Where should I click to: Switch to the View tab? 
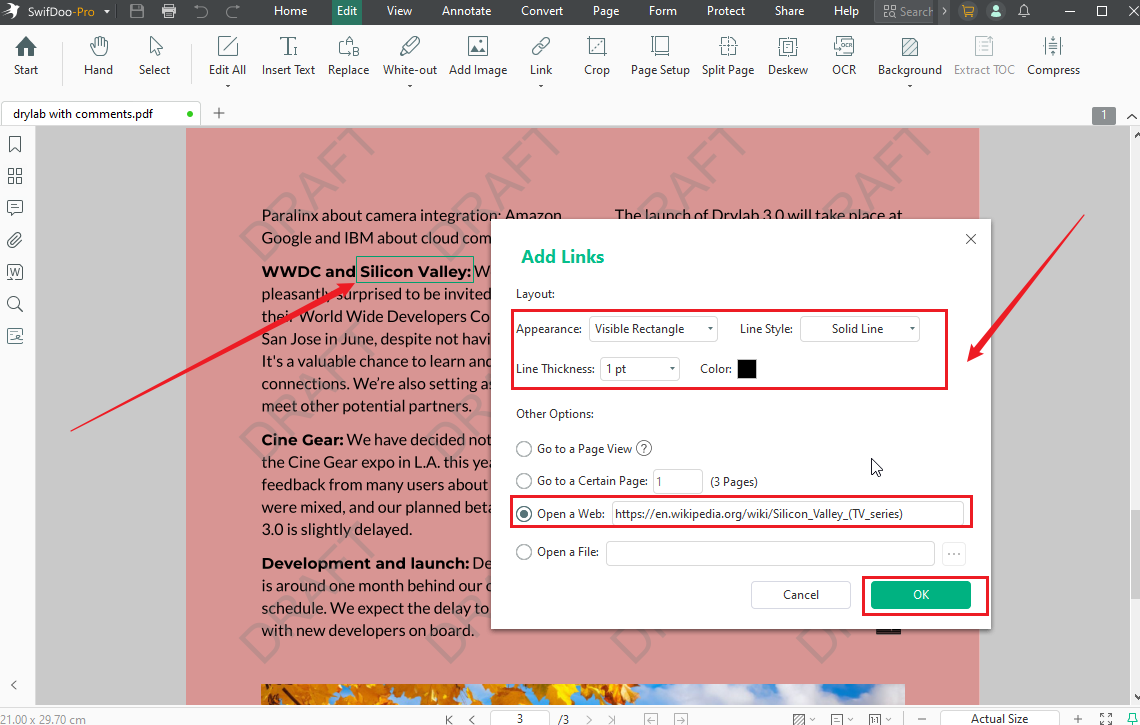[x=399, y=11]
